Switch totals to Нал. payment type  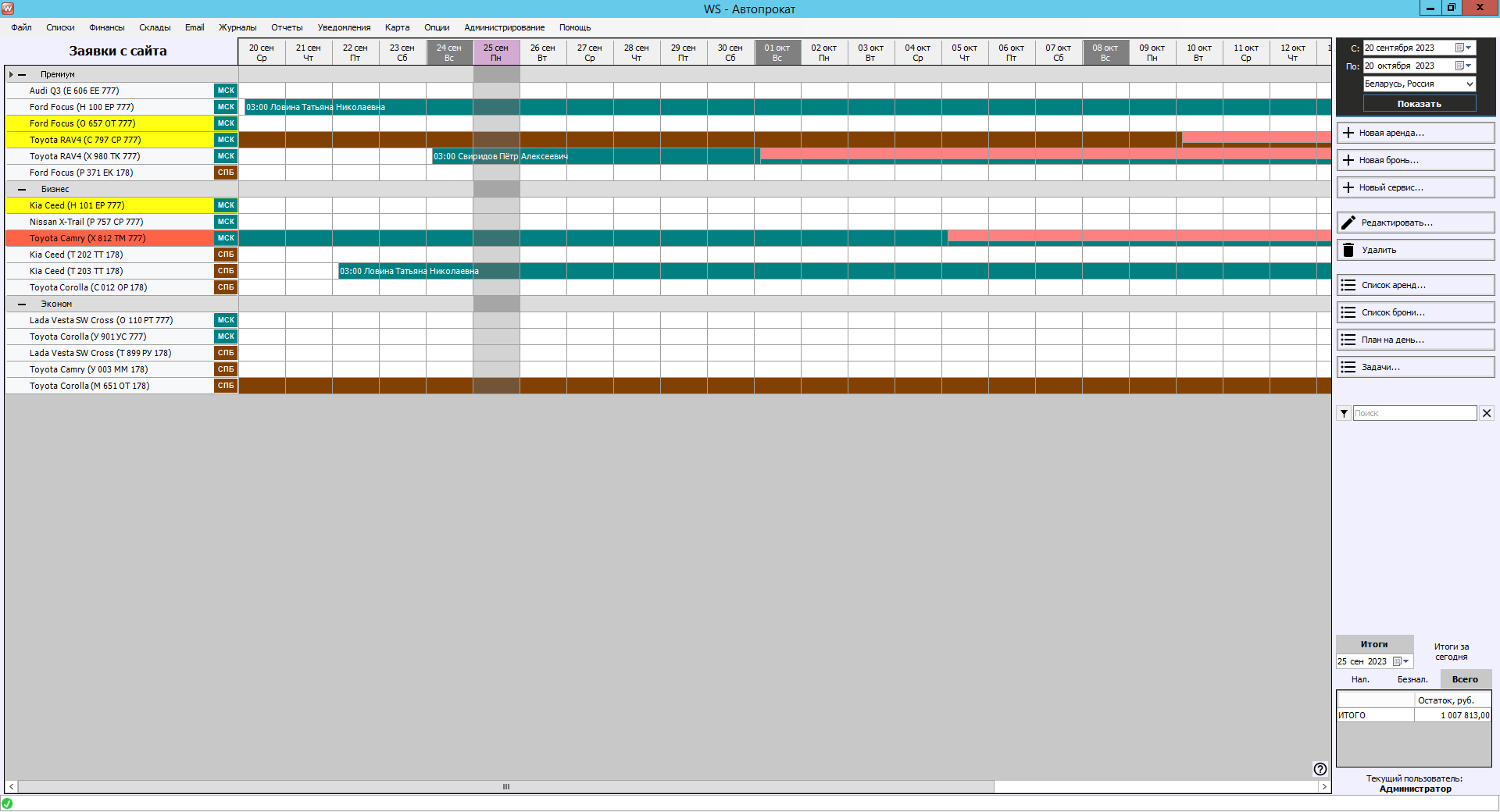[x=1360, y=679]
